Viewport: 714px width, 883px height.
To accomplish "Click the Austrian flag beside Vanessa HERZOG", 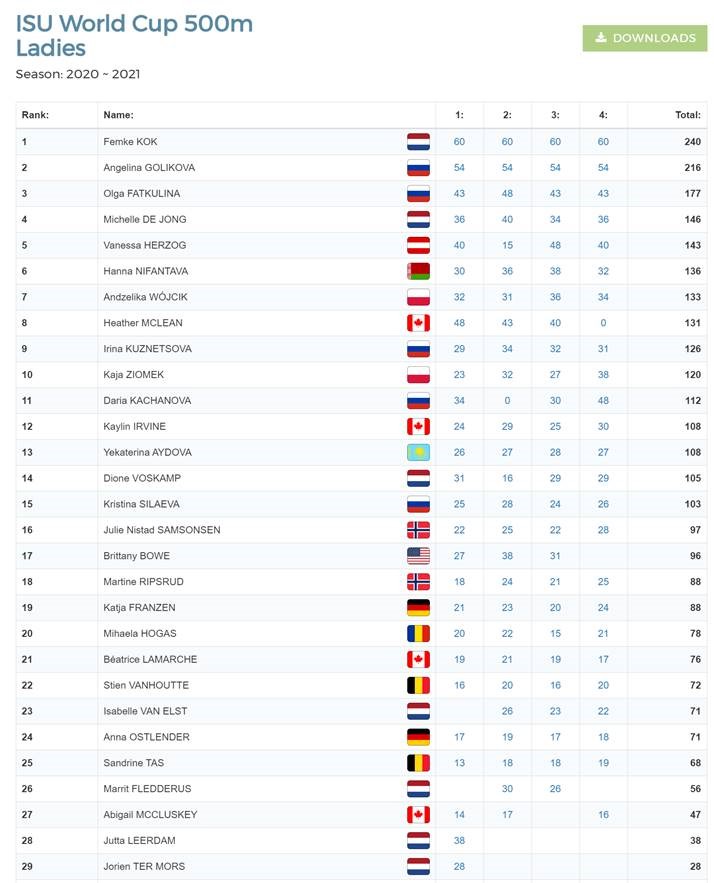I will (418, 245).
